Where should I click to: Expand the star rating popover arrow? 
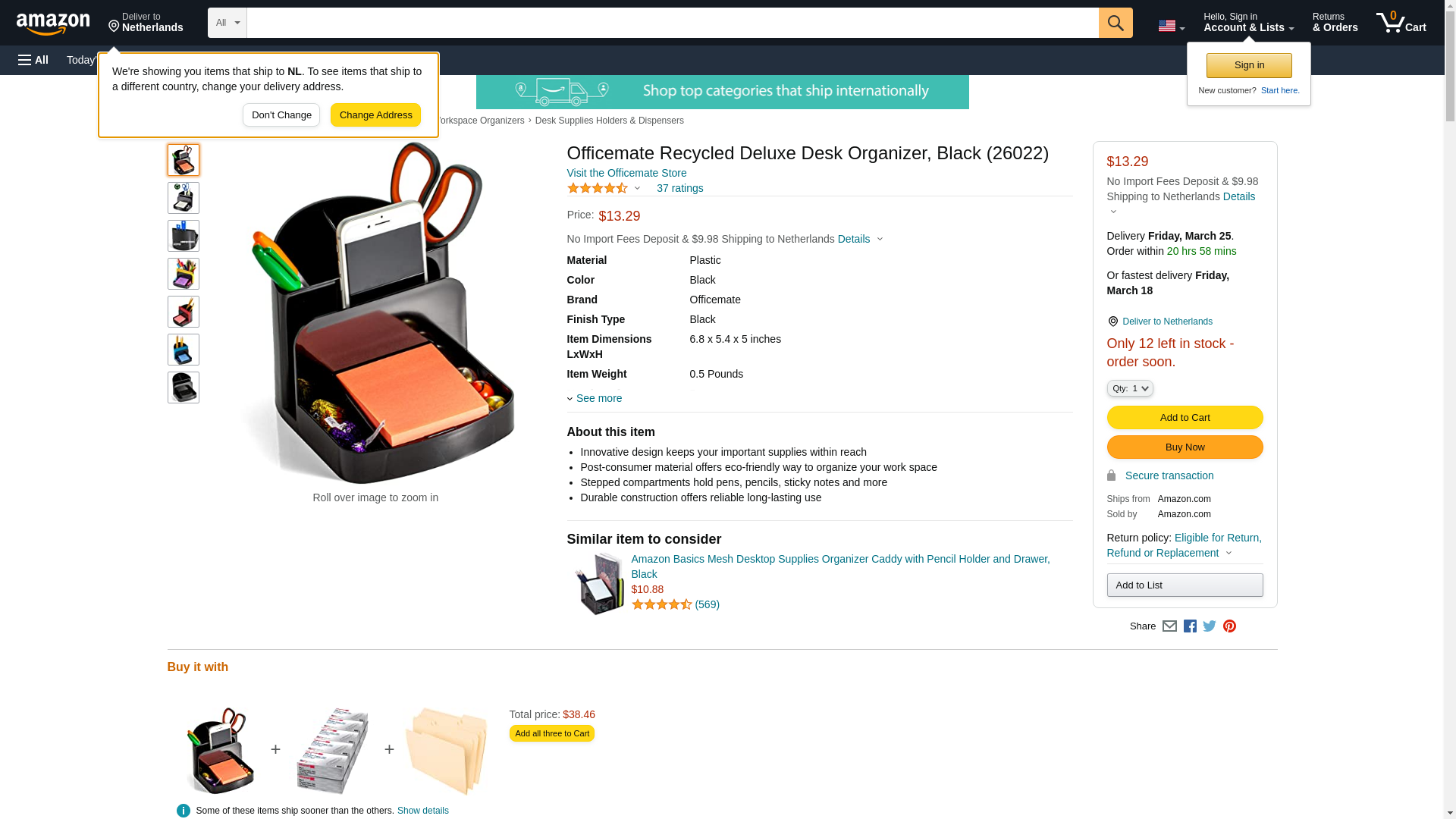pos(637,188)
